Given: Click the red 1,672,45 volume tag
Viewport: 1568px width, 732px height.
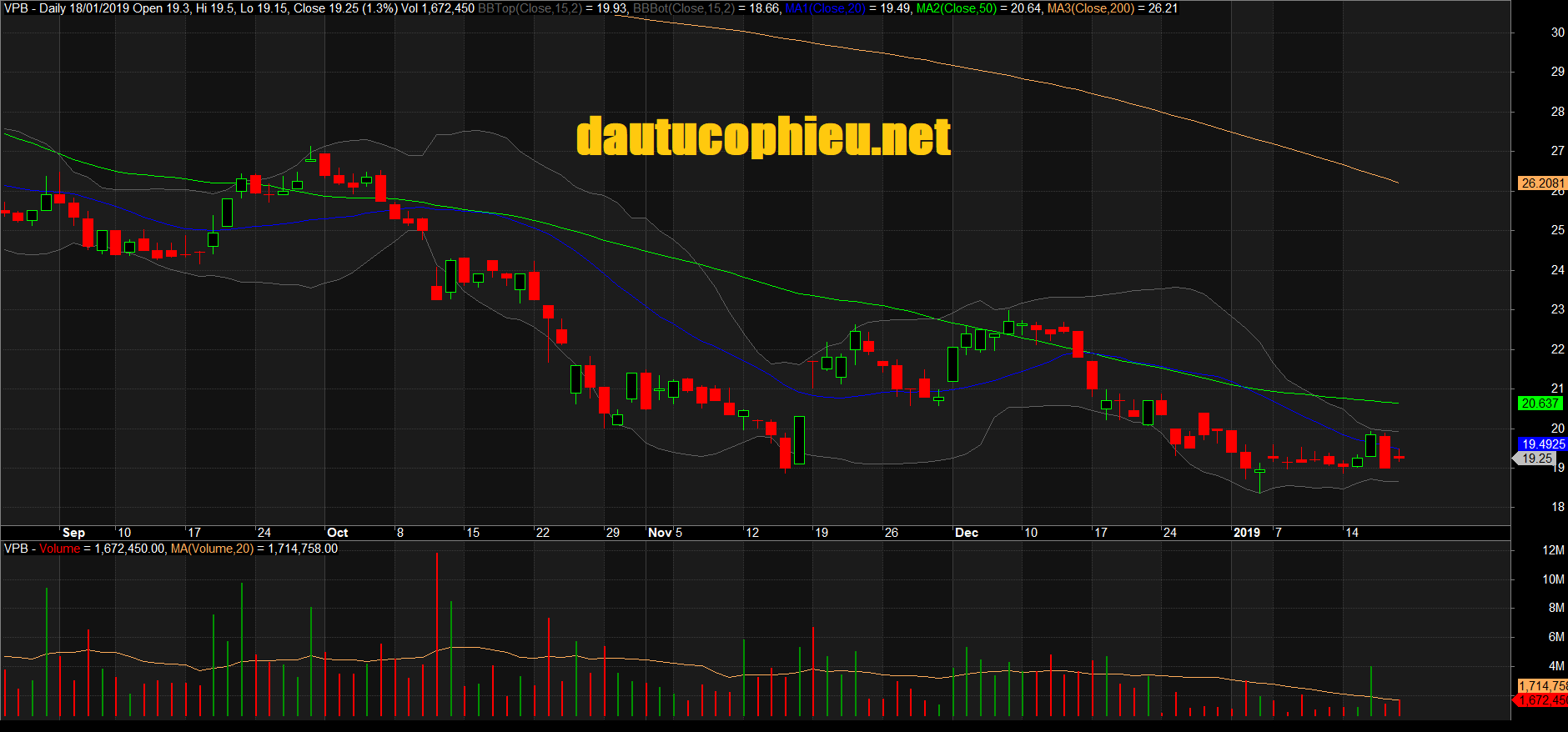Looking at the screenshot, I should (x=1540, y=700).
